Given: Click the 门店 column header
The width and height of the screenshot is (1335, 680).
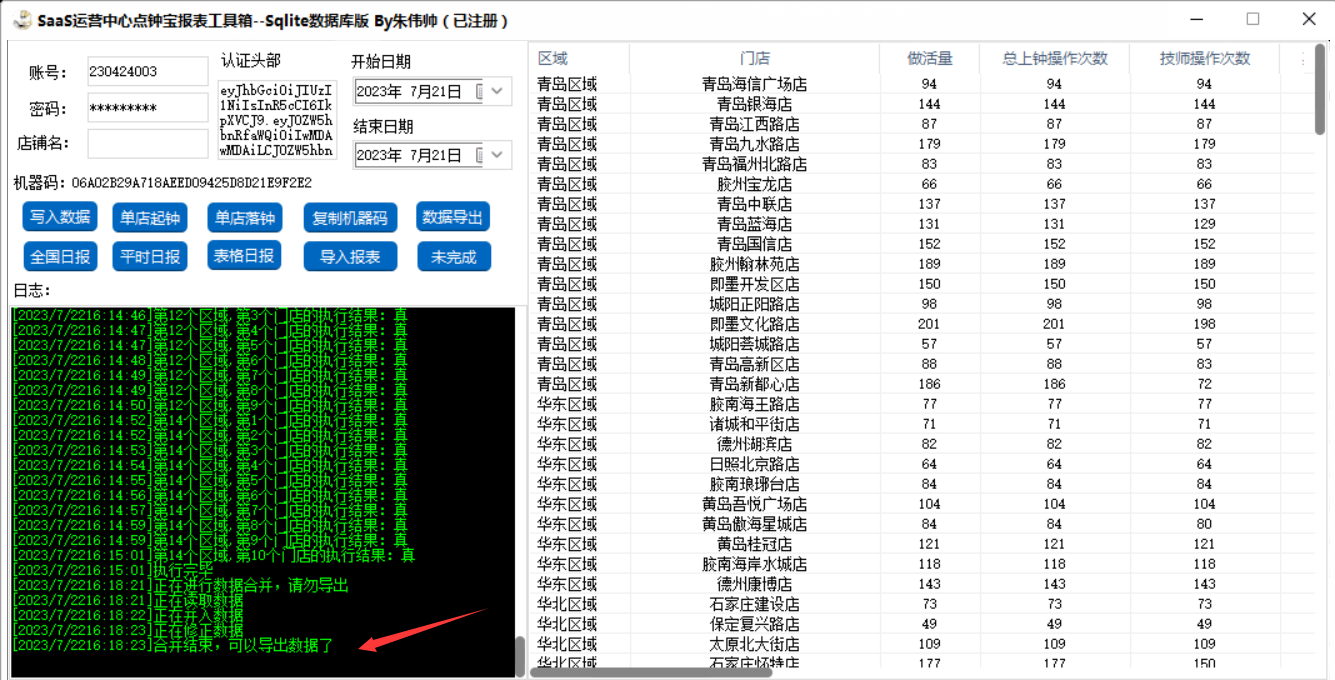Looking at the screenshot, I should [x=754, y=59].
